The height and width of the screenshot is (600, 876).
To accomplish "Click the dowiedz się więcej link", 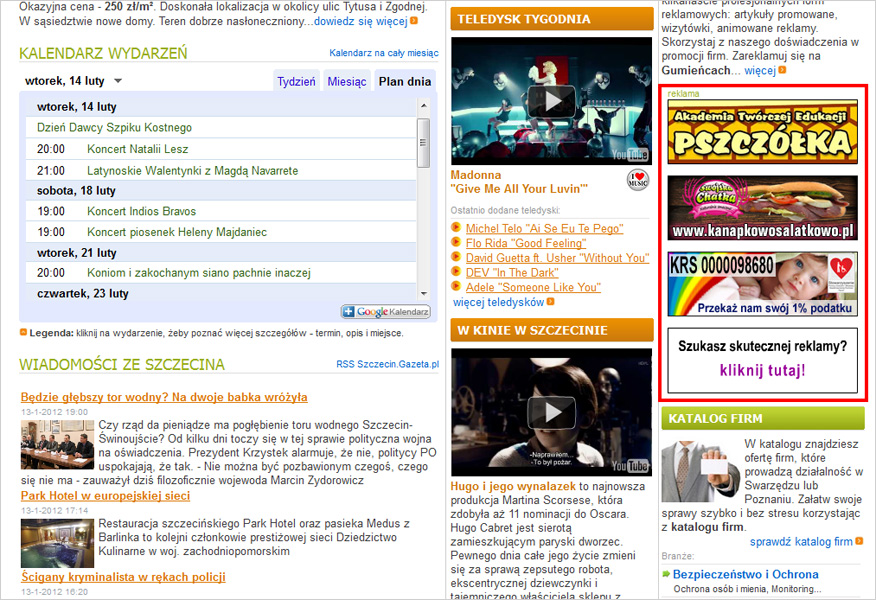I will [x=361, y=21].
